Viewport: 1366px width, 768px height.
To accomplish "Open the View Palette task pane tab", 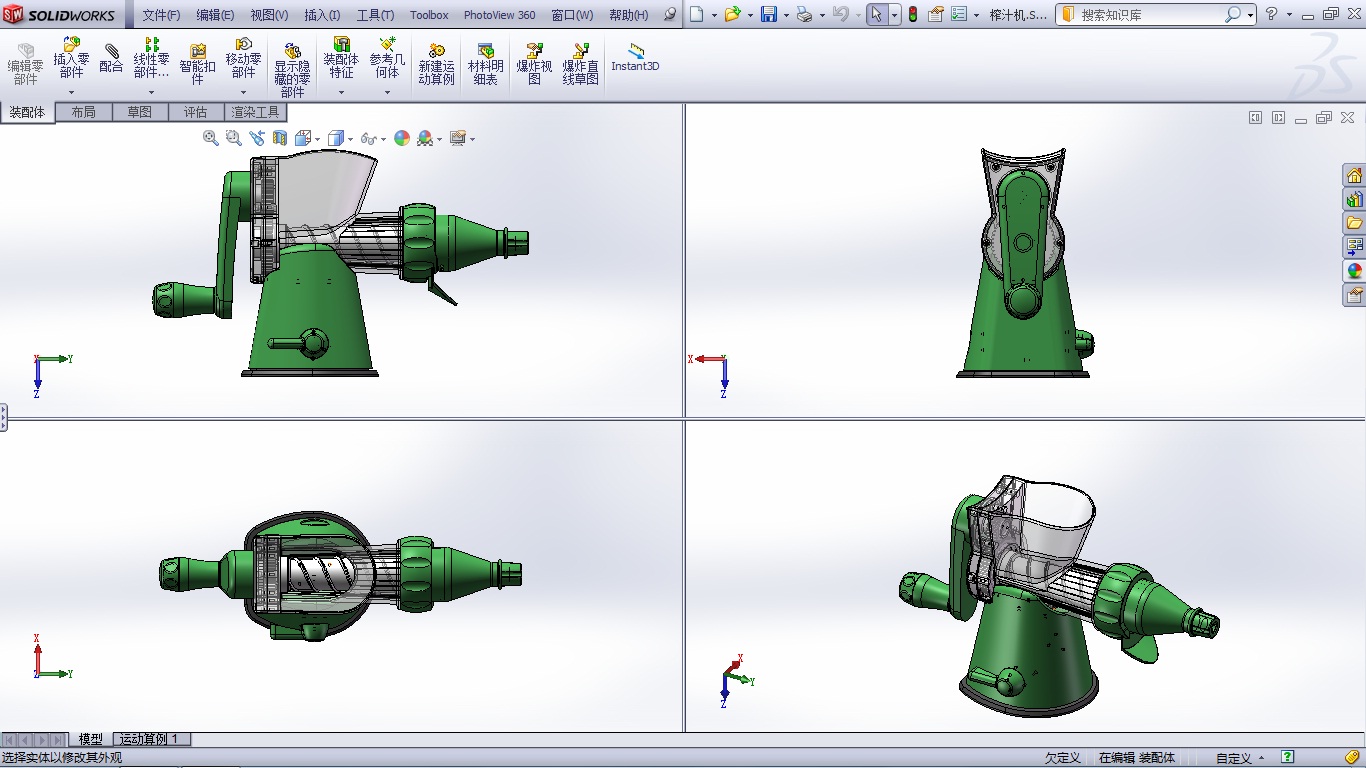I will 1355,247.
